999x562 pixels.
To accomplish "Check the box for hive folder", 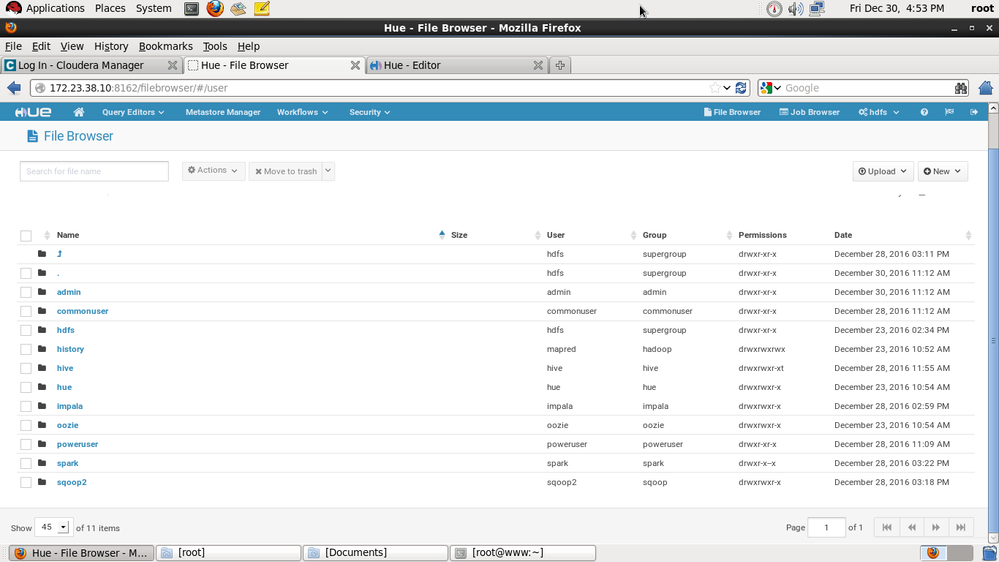I will click(25, 368).
